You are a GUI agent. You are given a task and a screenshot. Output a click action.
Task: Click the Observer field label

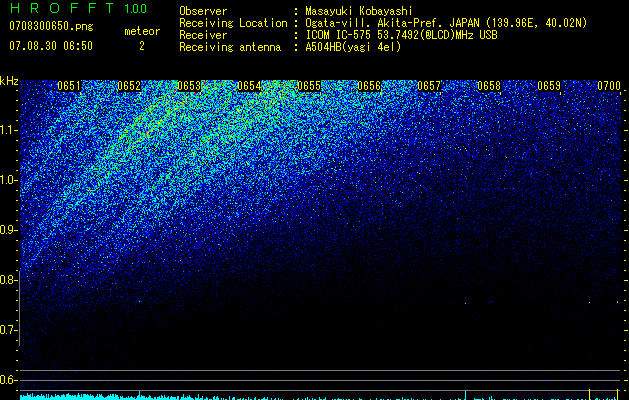203,11
